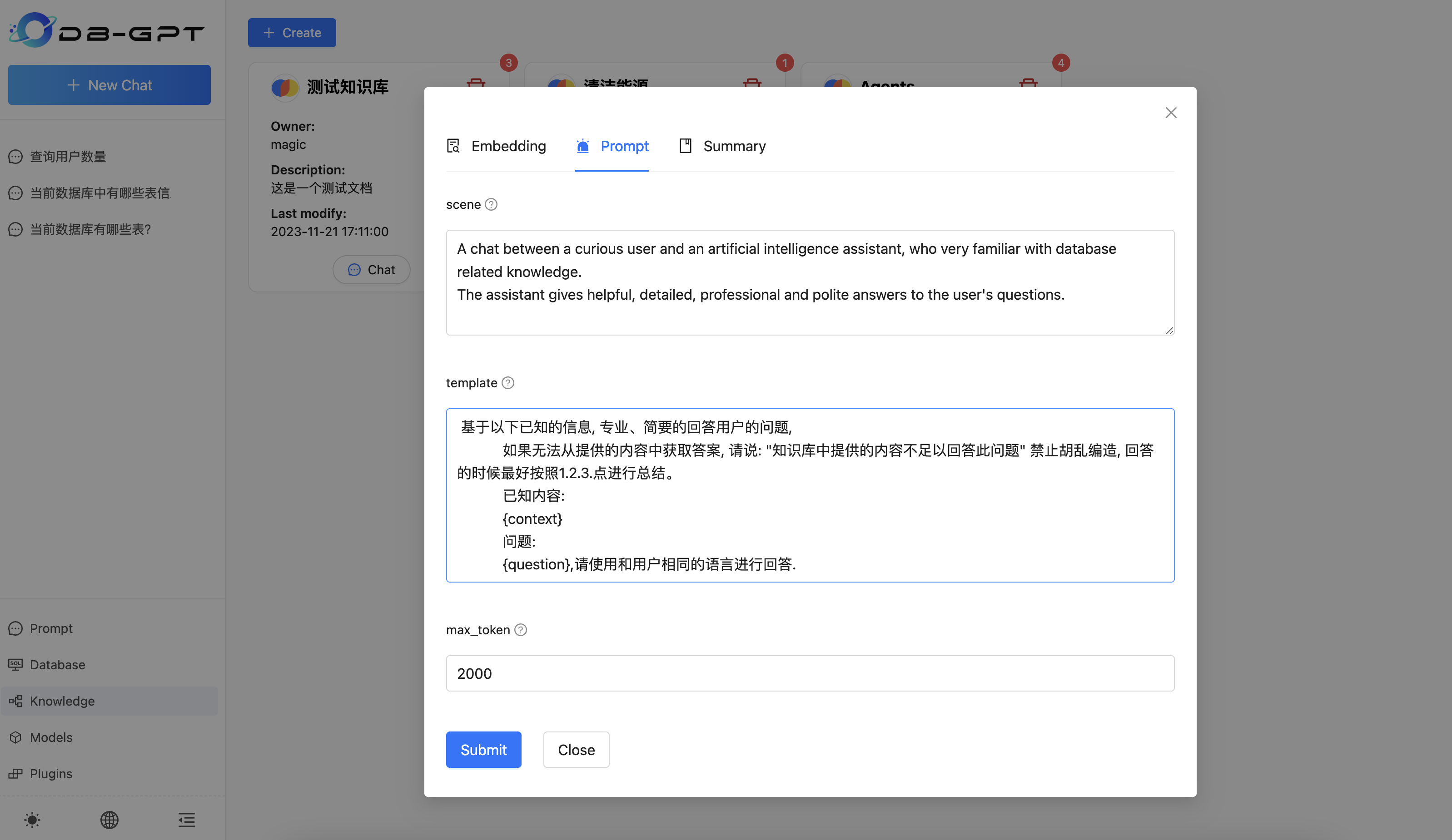The height and width of the screenshot is (840, 1452).
Task: Click the scene help question-mark icon
Action: tap(491, 204)
